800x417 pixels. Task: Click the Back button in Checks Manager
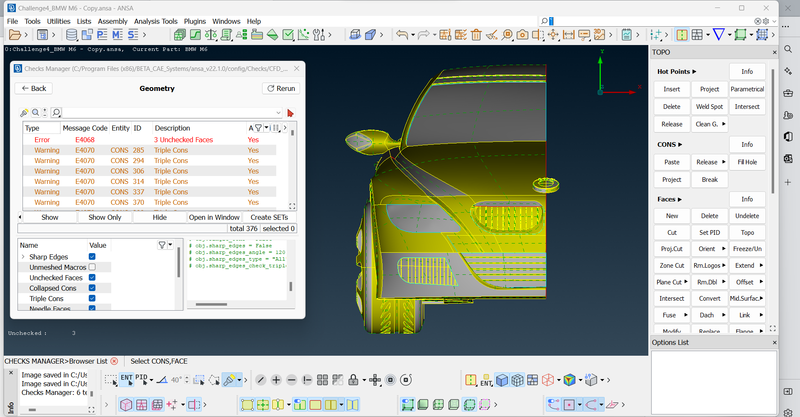[x=34, y=88]
